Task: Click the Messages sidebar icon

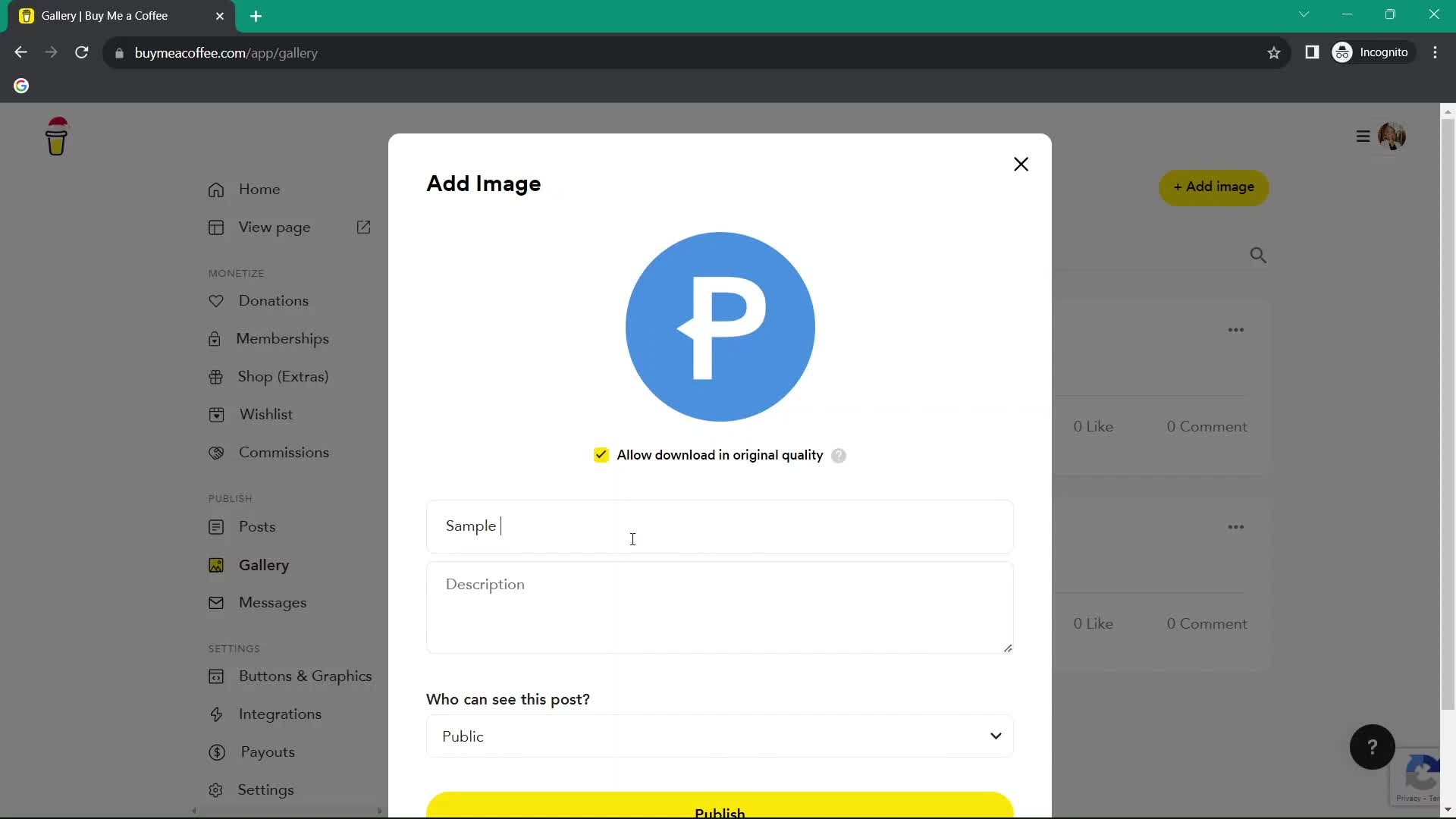Action: point(216,603)
